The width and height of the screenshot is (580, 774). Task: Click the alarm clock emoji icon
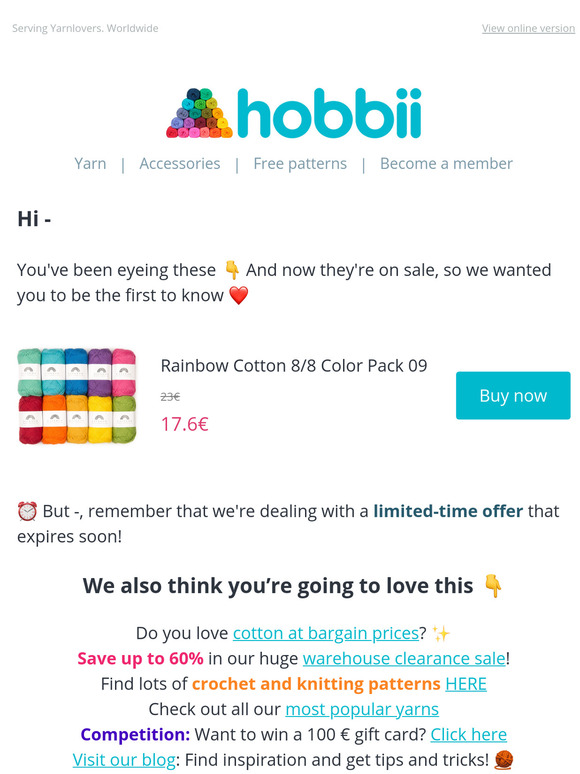(x=27, y=511)
